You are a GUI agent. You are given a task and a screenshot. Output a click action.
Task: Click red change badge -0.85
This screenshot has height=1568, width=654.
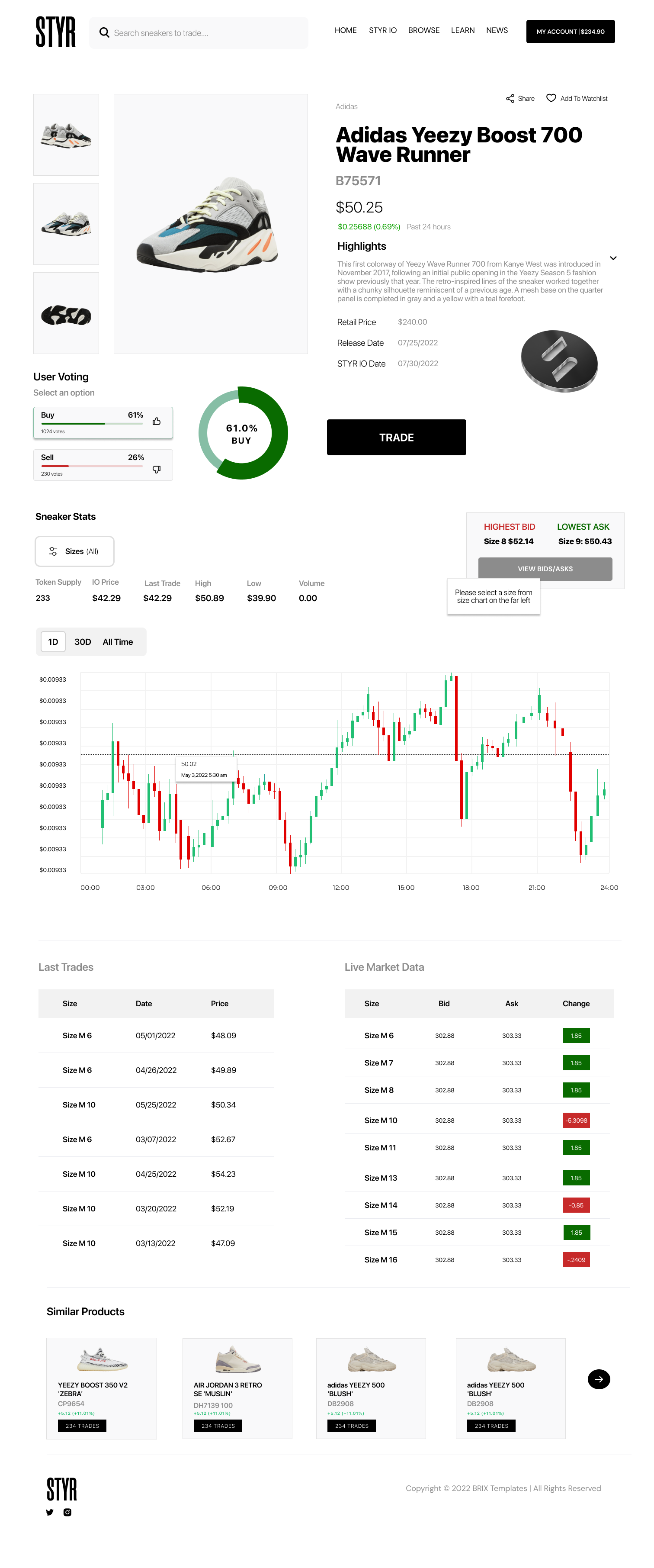(x=576, y=1205)
